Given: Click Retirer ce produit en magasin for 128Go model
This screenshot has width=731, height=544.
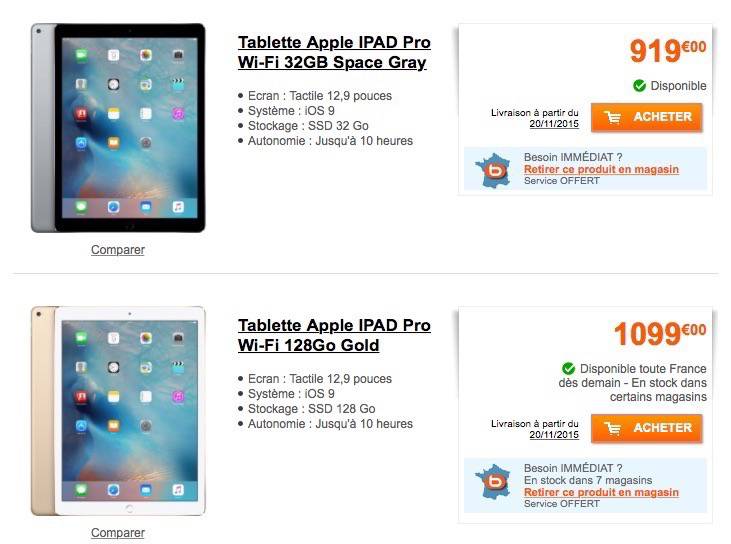Looking at the screenshot, I should [601, 492].
